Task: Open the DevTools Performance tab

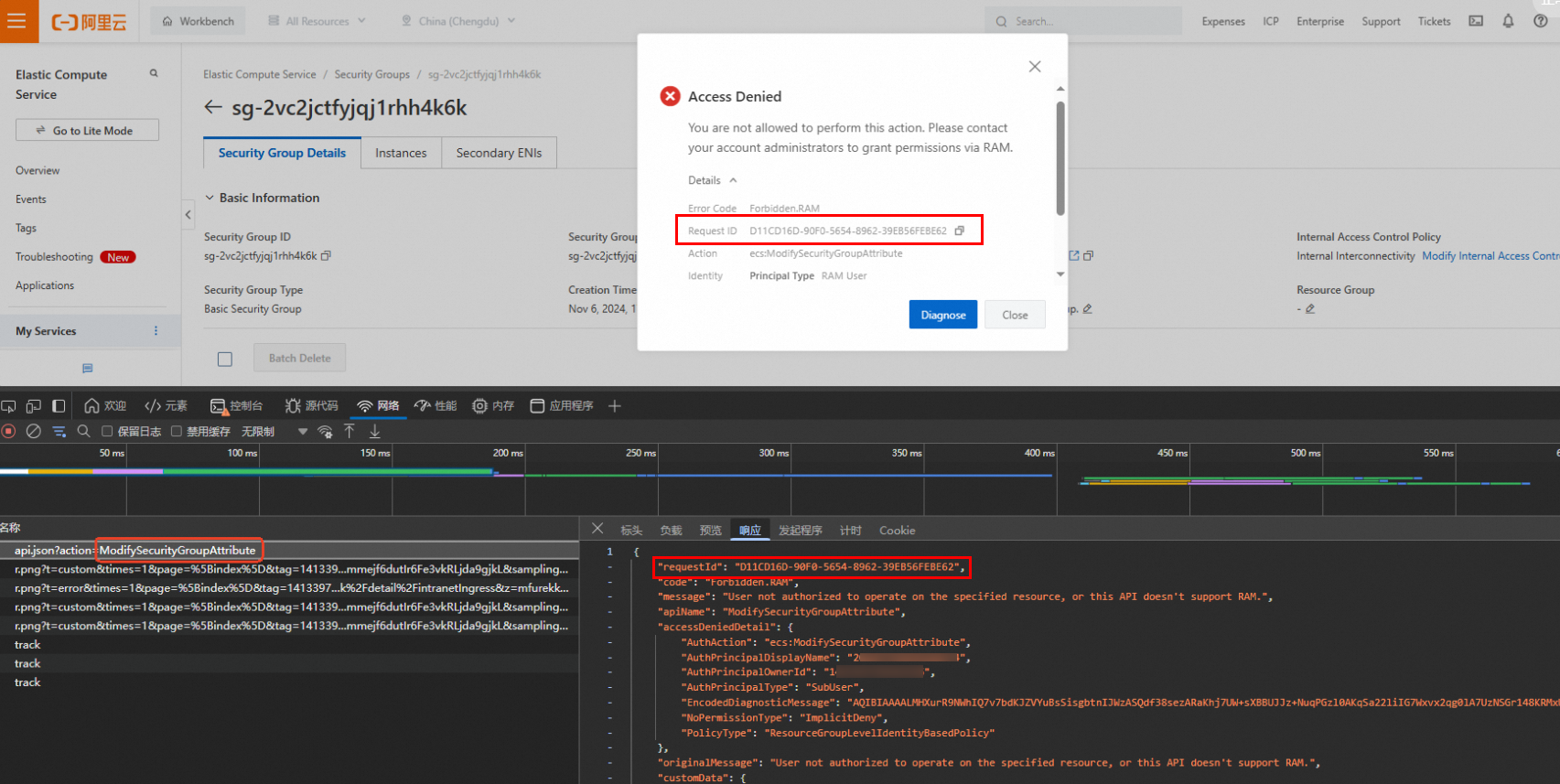Action: pyautogui.click(x=435, y=406)
